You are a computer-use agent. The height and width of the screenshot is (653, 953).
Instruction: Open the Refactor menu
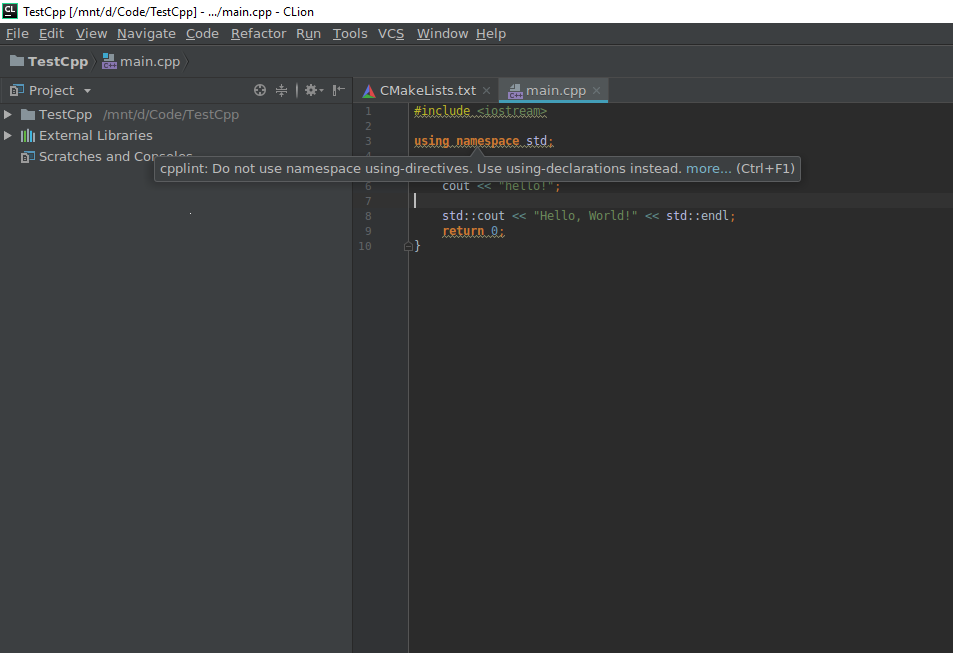tap(258, 33)
